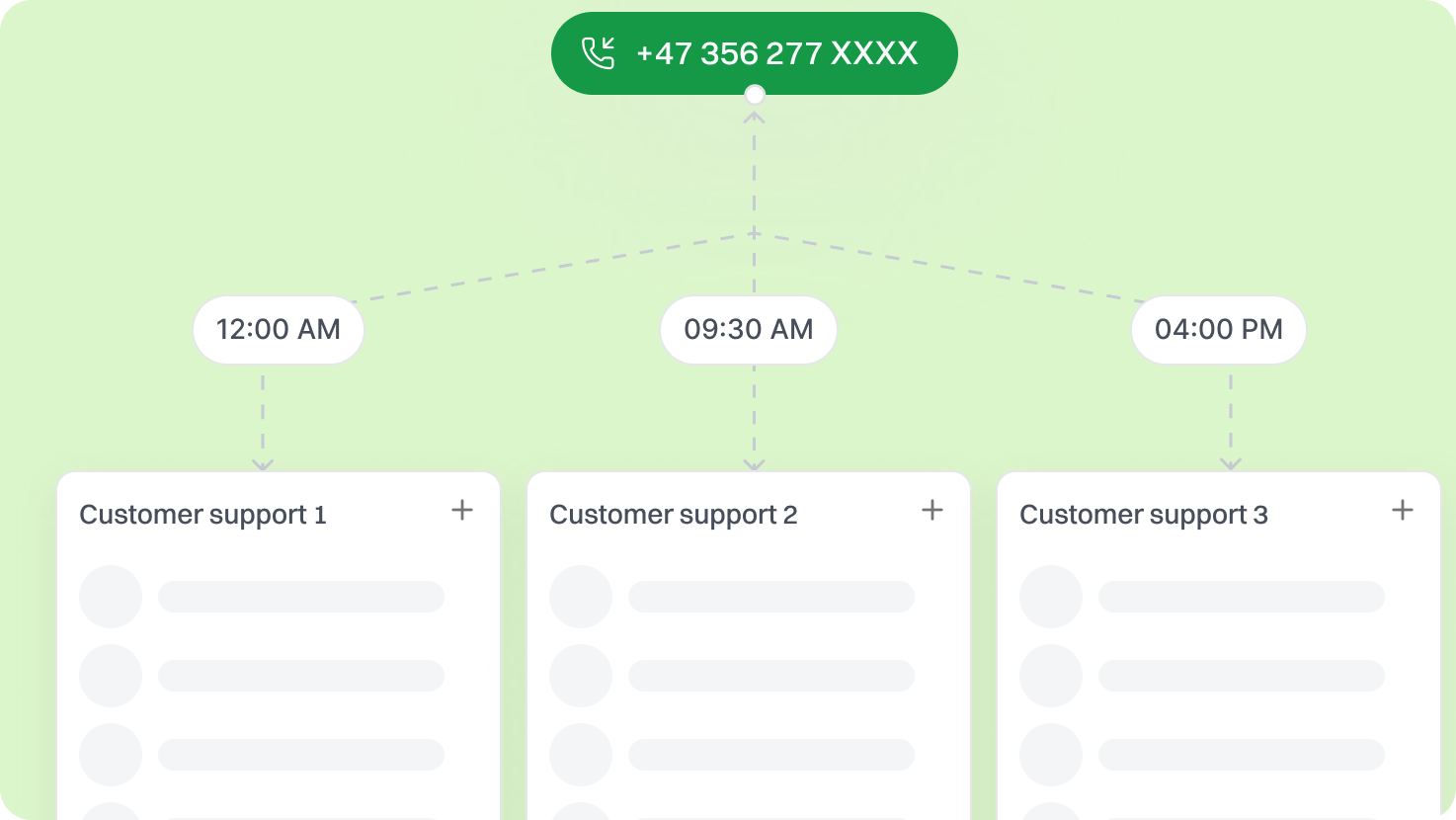Click the arrowhead pointing into Customer support 3
The width and height of the screenshot is (1456, 820).
click(1230, 464)
